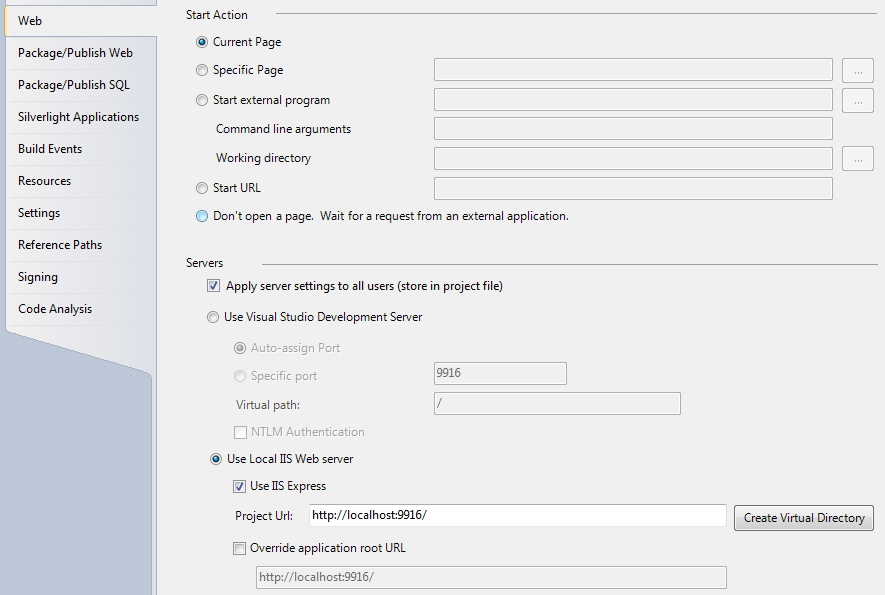
Task: Go to the Code Analysis tab
Action: point(55,309)
